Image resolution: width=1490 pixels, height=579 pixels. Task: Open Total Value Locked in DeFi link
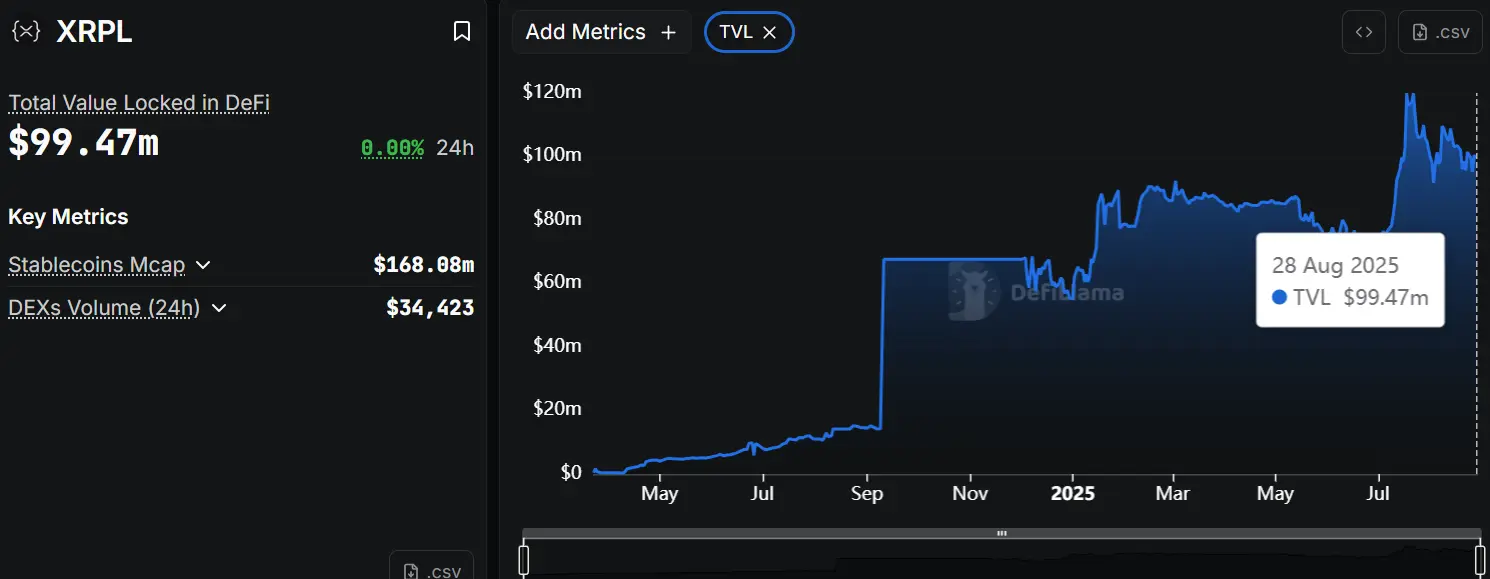point(139,103)
